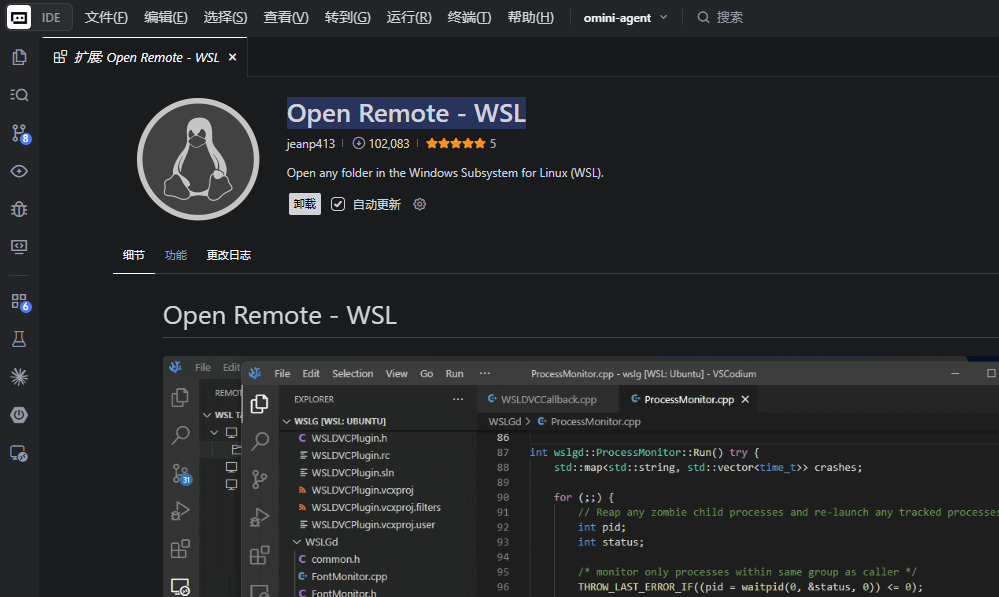
Task: Open Source Control with 8 badge
Action: click(20, 133)
